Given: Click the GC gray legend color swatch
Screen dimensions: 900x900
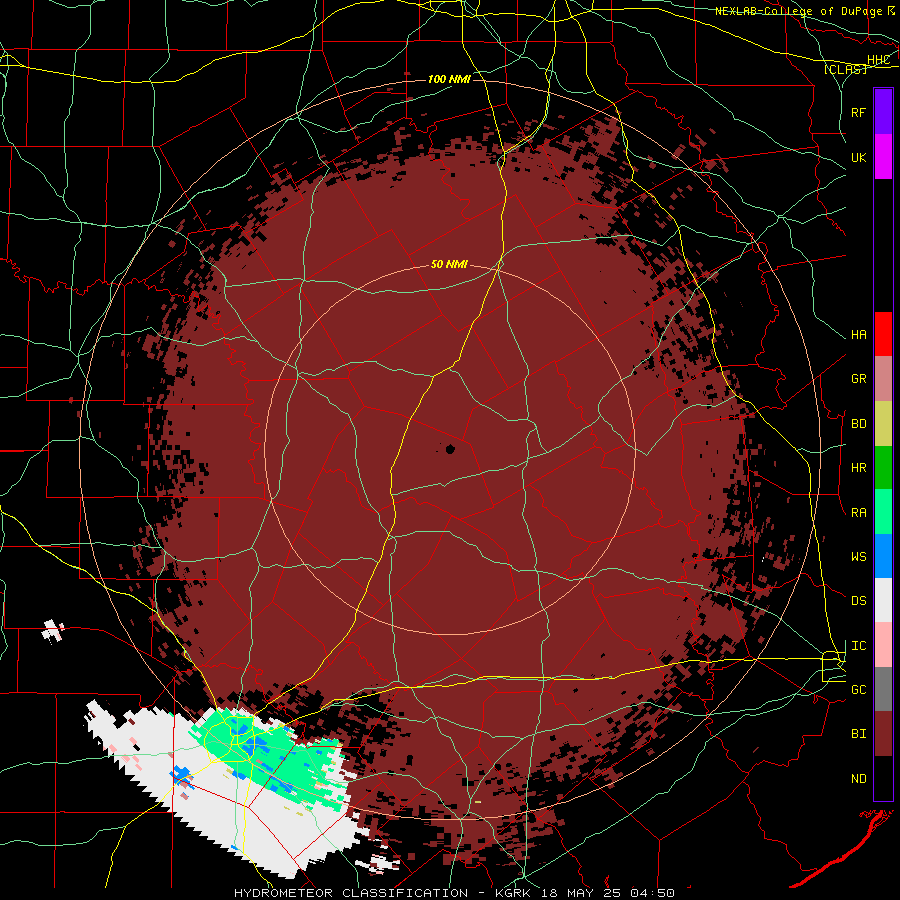Looking at the screenshot, I should (x=883, y=689).
